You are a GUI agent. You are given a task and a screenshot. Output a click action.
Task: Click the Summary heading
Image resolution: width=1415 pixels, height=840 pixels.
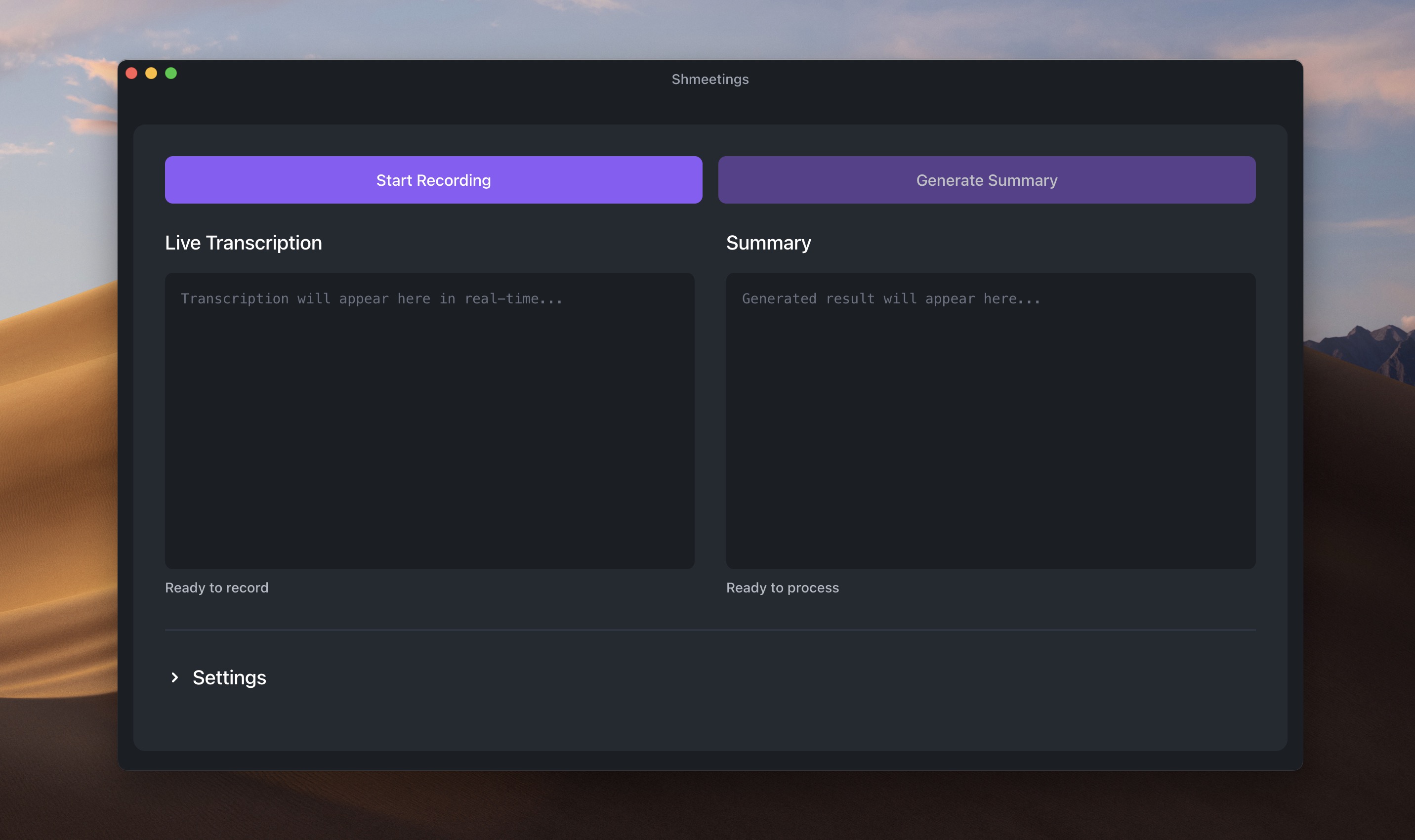coord(769,242)
